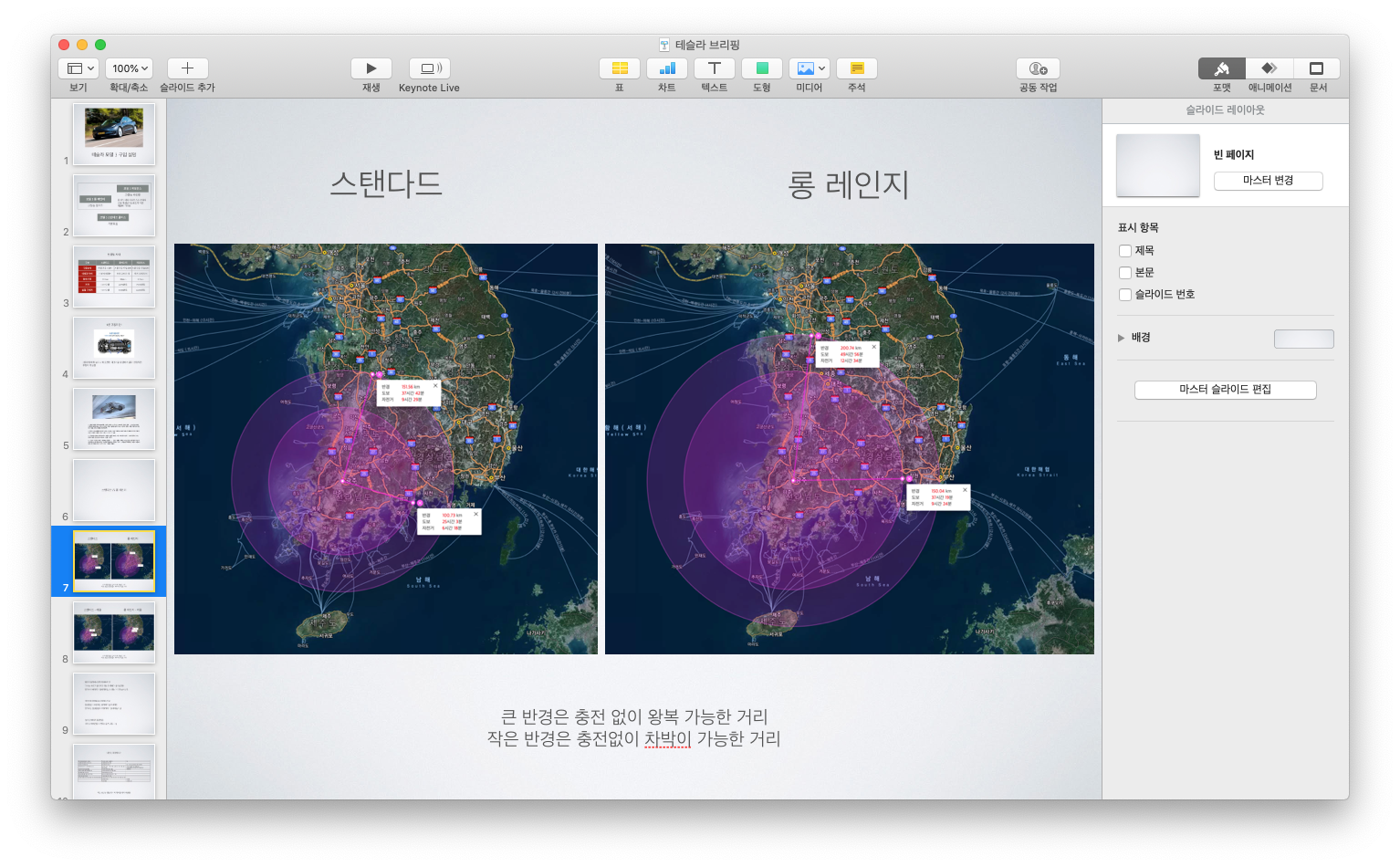The height and width of the screenshot is (867, 1400).
Task: Select slide 4 thumbnail in navigator
Action: point(114,348)
